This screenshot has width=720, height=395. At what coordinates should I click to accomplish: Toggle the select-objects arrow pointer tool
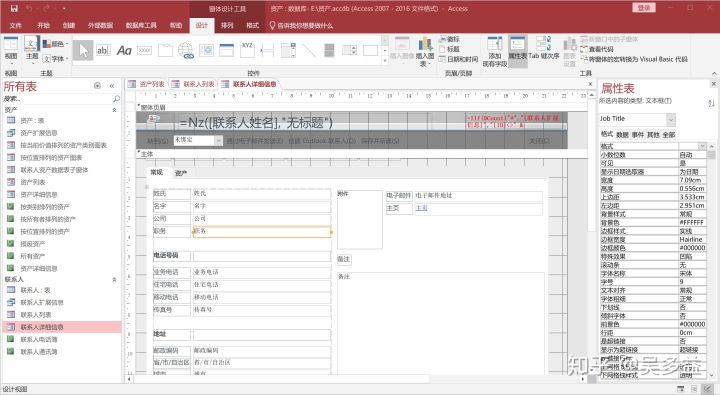pos(83,50)
